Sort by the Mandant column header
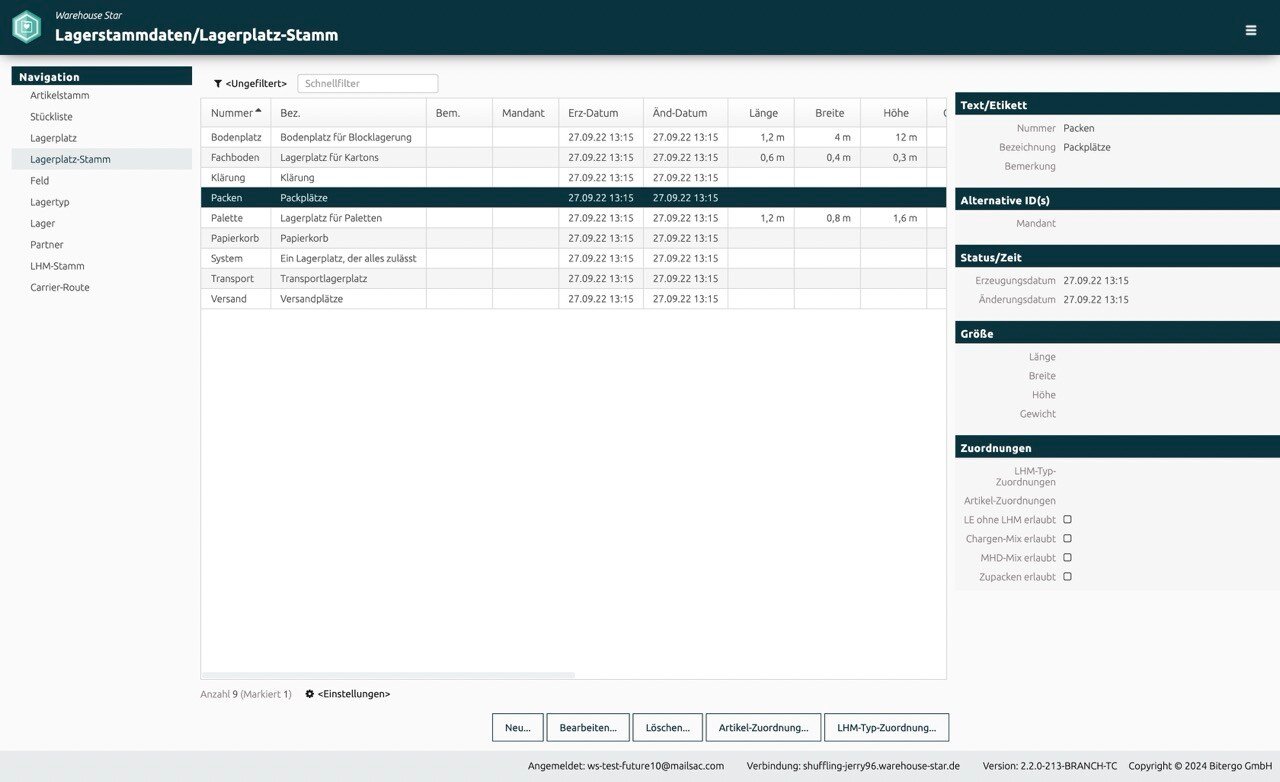The width and height of the screenshot is (1280, 782). pos(525,113)
